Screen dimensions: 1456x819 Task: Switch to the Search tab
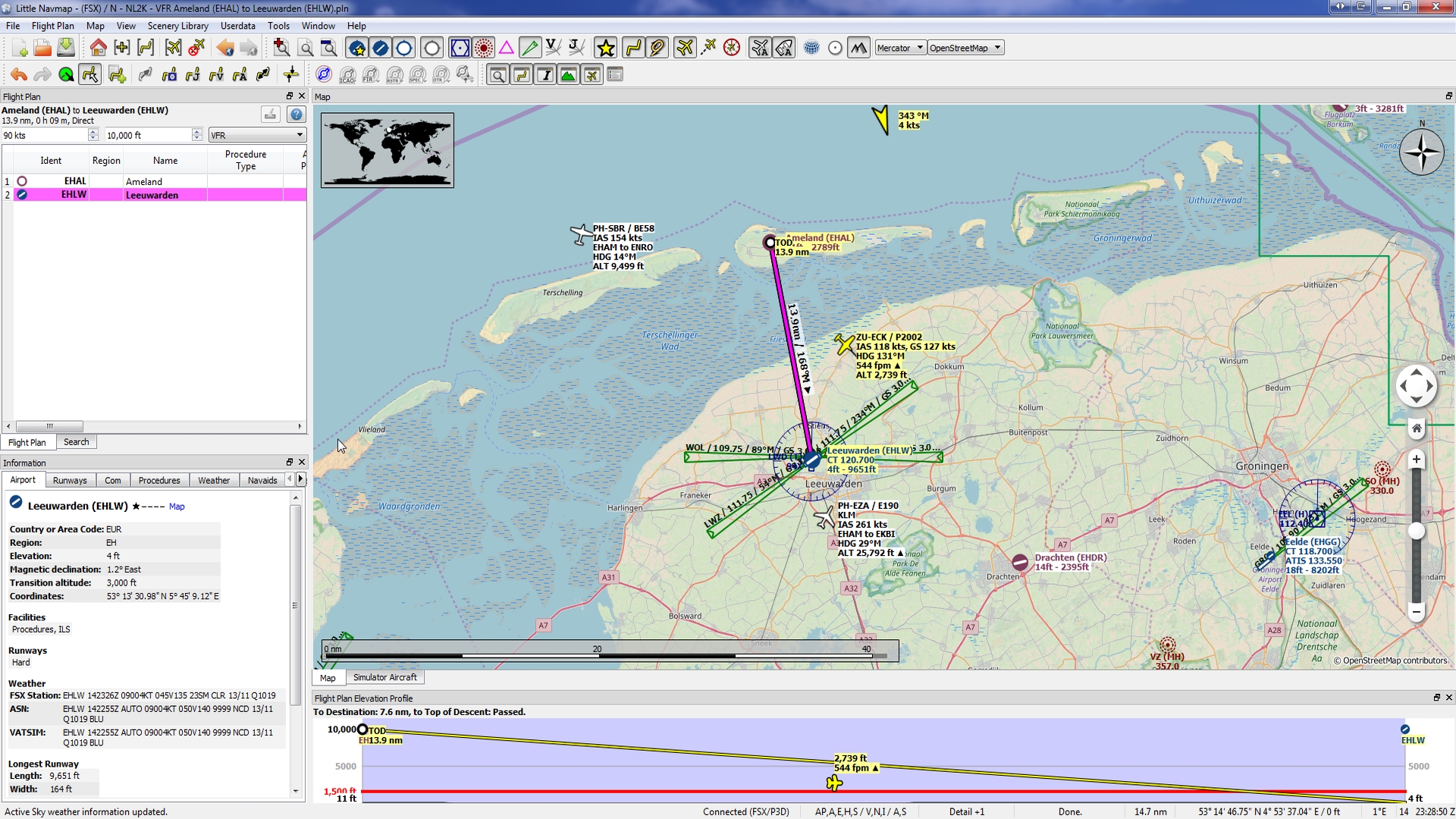(76, 442)
